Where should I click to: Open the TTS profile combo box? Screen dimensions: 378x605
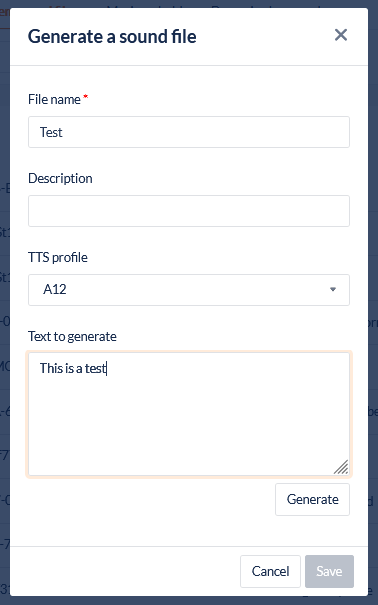[189, 290]
